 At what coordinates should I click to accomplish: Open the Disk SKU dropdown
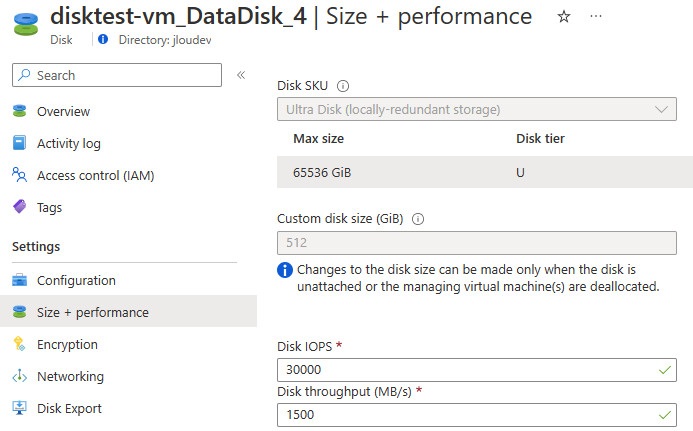click(x=476, y=109)
